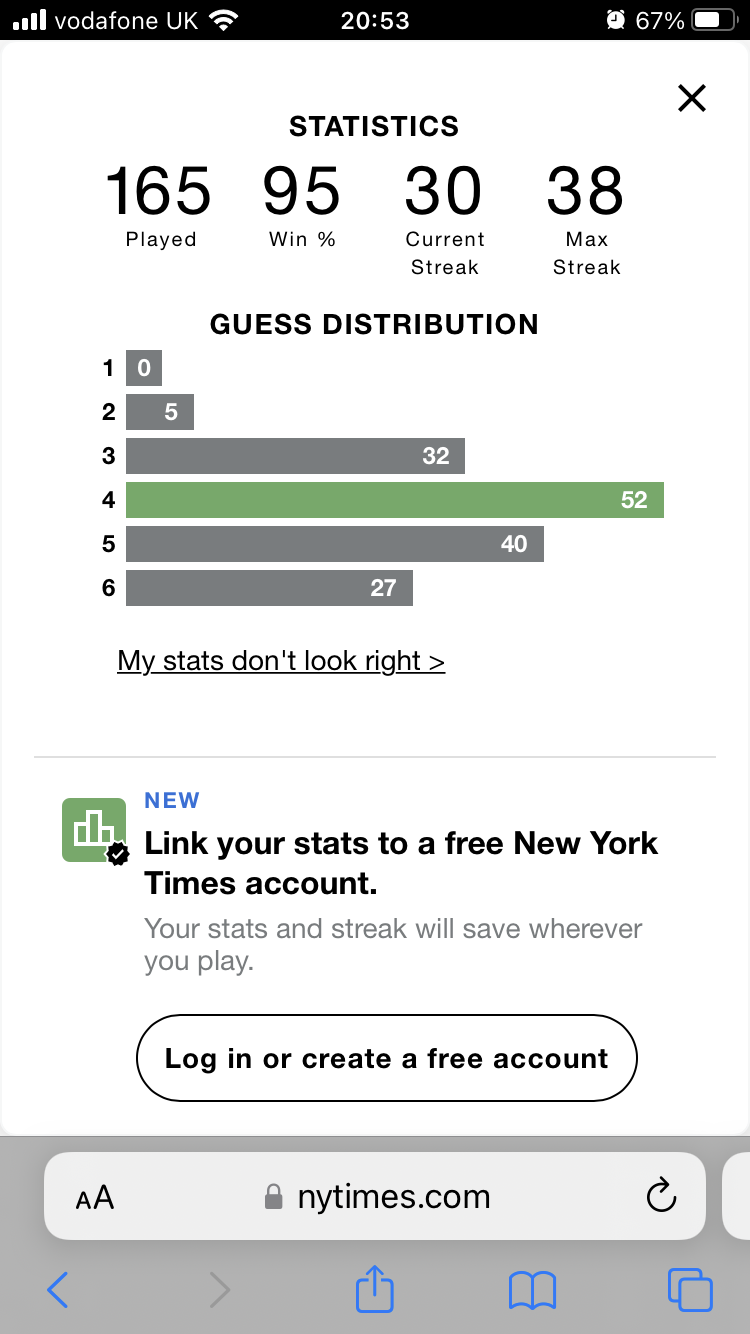Tap the bar showing 40 for five guesses
This screenshot has height=1334, width=750.
pyautogui.click(x=335, y=544)
